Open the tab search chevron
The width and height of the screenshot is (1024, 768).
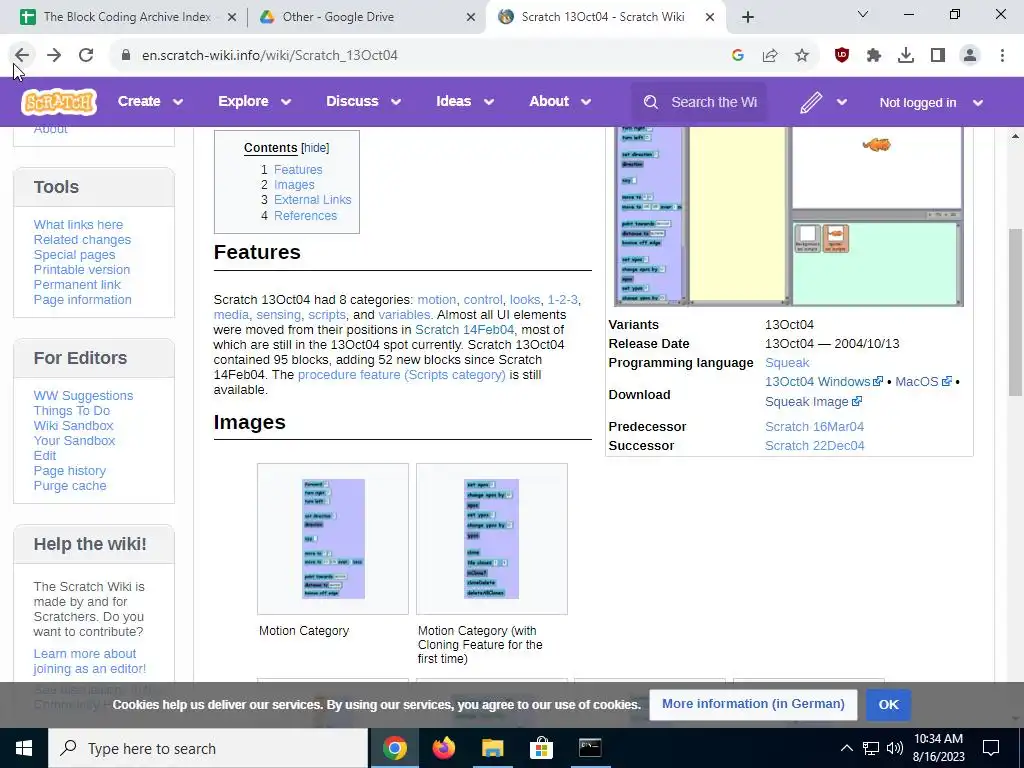point(863,14)
